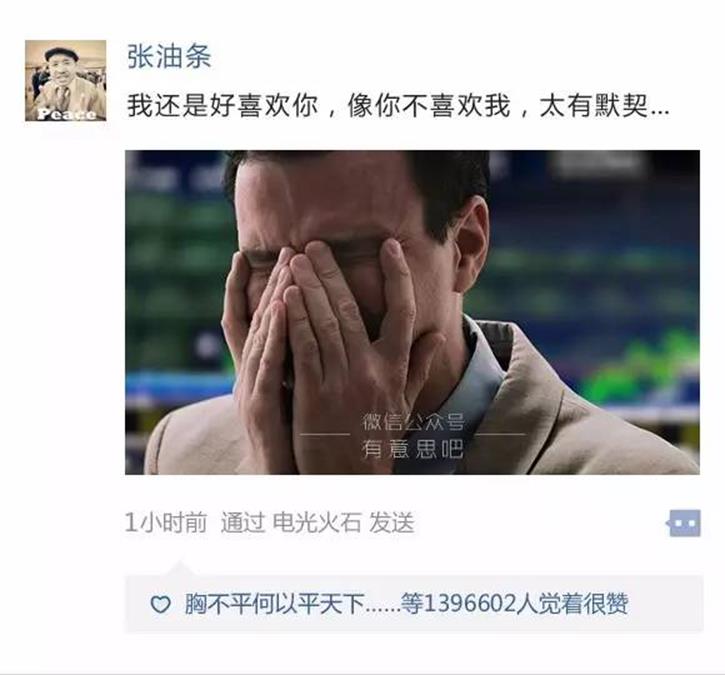Screen dimensions: 725x675
Task: Open the username 张油条
Action: pyautogui.click(x=169, y=56)
